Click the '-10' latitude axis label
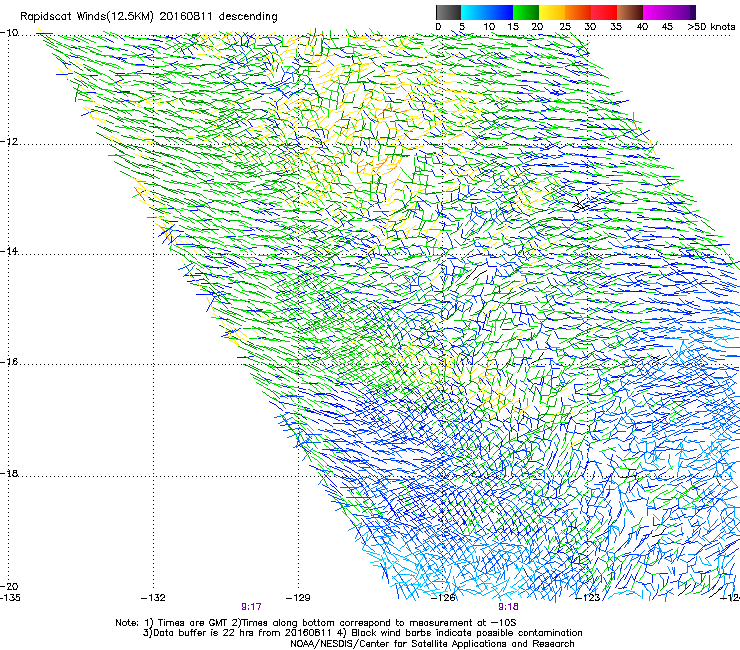The width and height of the screenshot is (740, 650). click(9, 33)
